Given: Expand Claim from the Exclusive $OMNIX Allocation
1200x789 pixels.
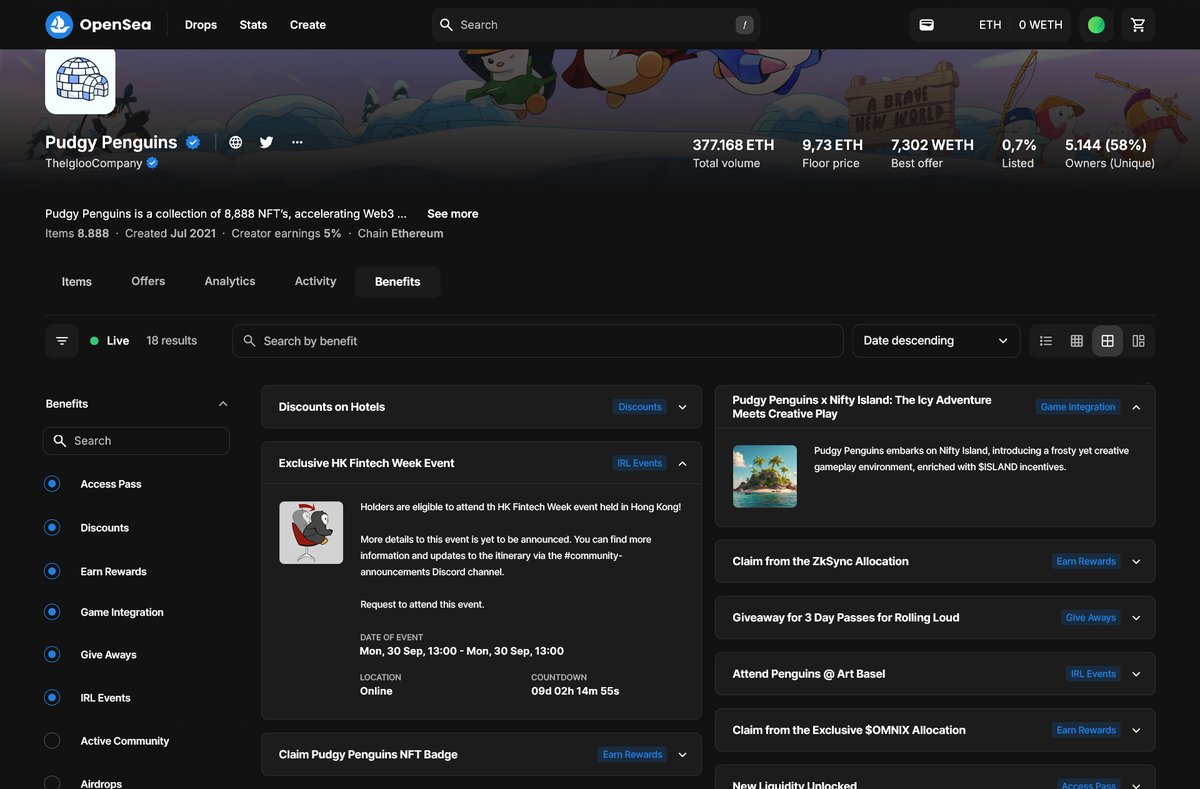Looking at the screenshot, I should coord(1136,730).
